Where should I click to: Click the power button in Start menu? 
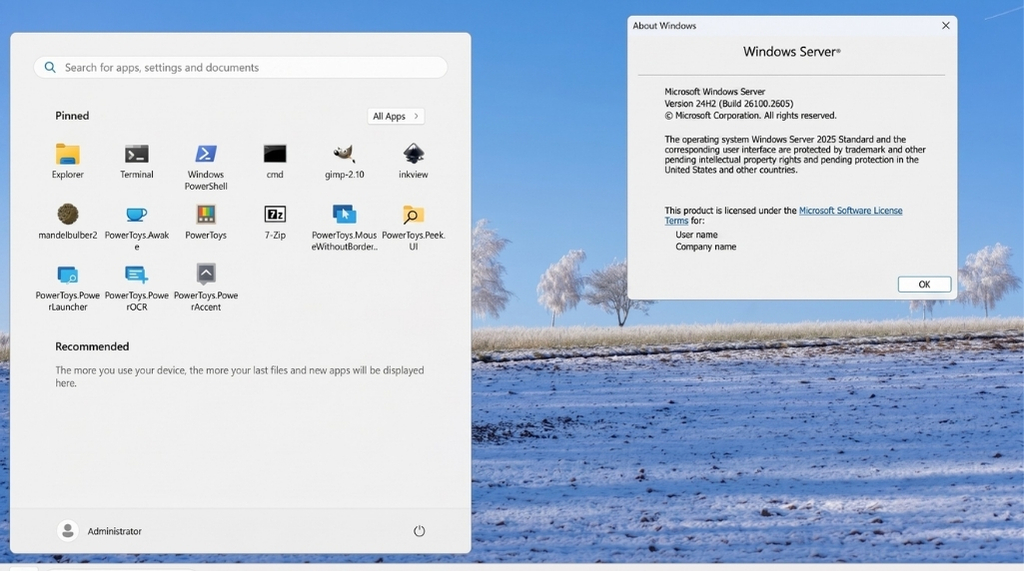419,530
